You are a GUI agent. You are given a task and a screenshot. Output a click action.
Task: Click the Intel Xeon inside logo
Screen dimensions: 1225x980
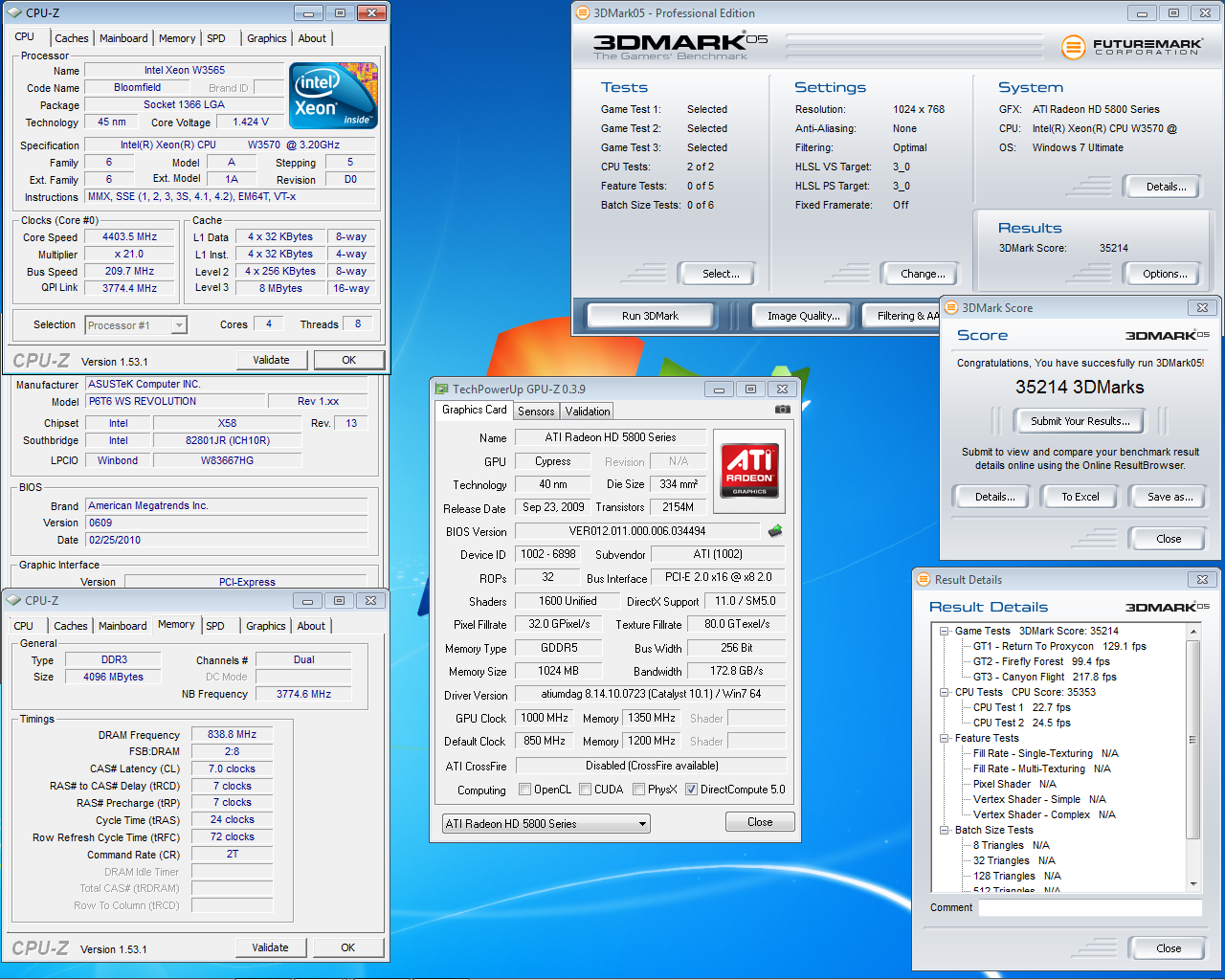click(333, 96)
